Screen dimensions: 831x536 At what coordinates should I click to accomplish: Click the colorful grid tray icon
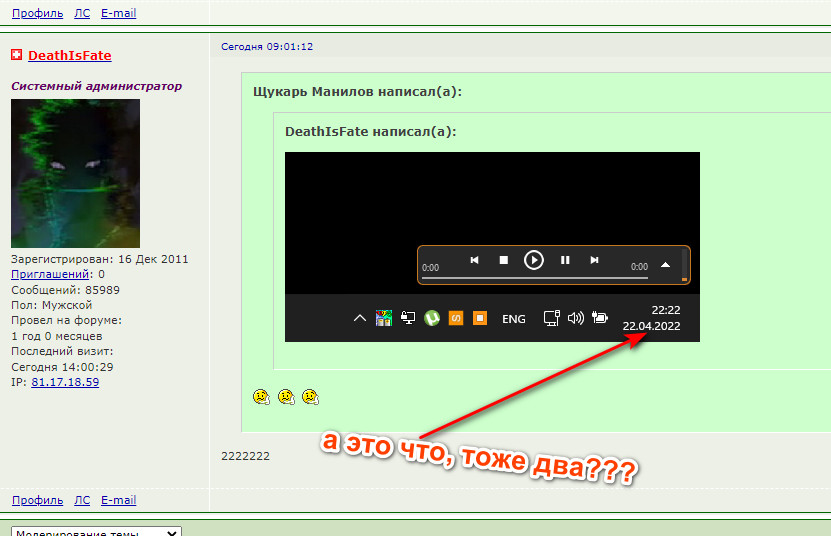[384, 318]
